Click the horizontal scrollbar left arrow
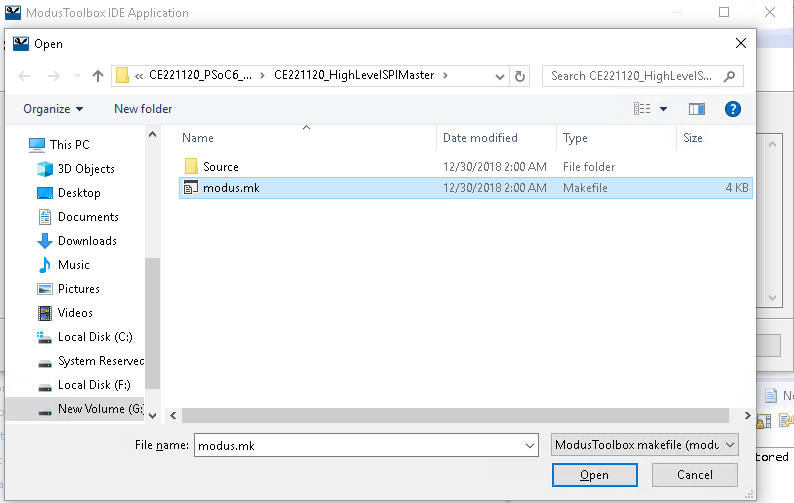Viewport: 794px width, 503px height. (x=173, y=415)
